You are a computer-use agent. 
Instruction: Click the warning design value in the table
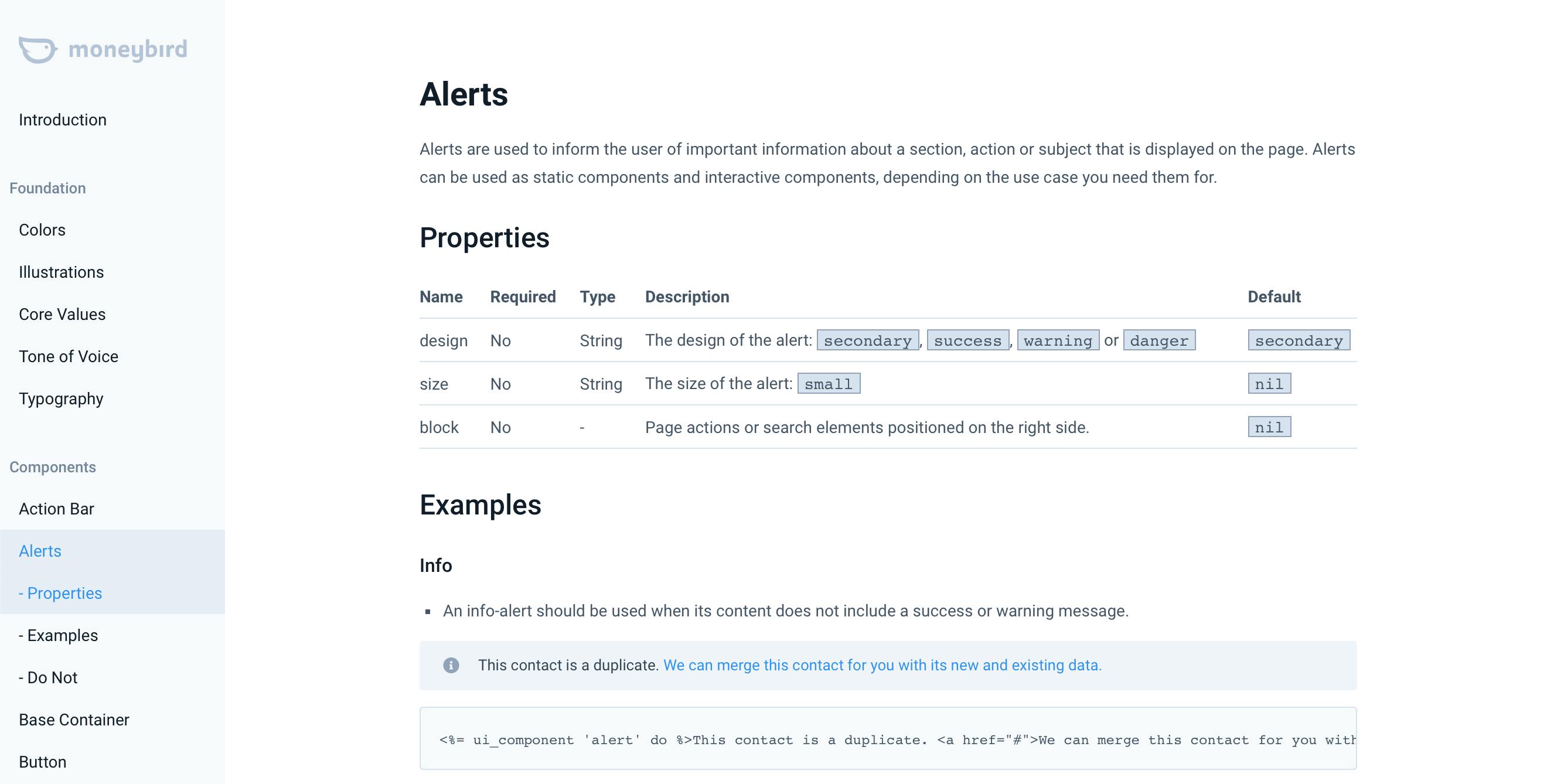click(x=1058, y=340)
